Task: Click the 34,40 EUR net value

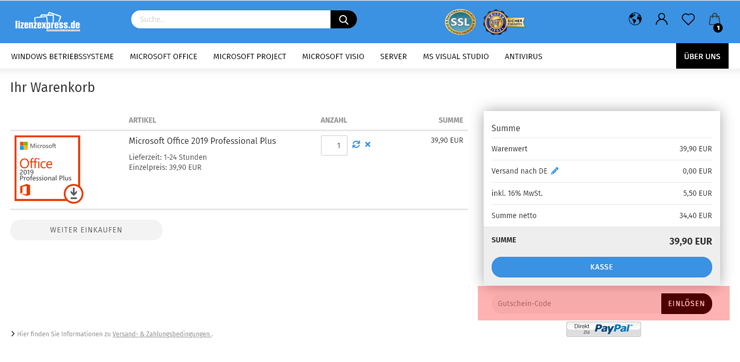Action: click(x=696, y=216)
